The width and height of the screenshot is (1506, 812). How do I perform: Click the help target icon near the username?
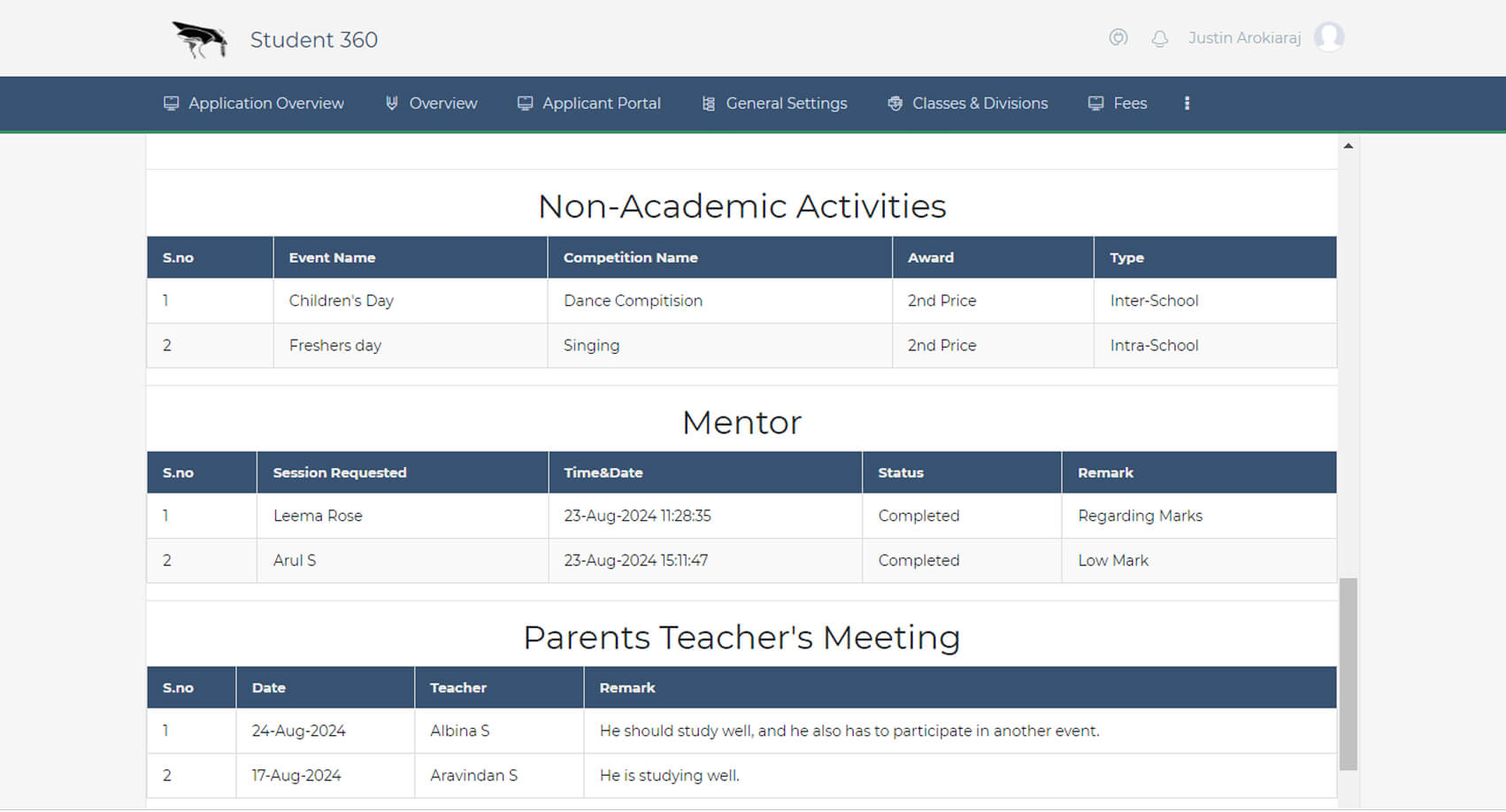(1118, 38)
